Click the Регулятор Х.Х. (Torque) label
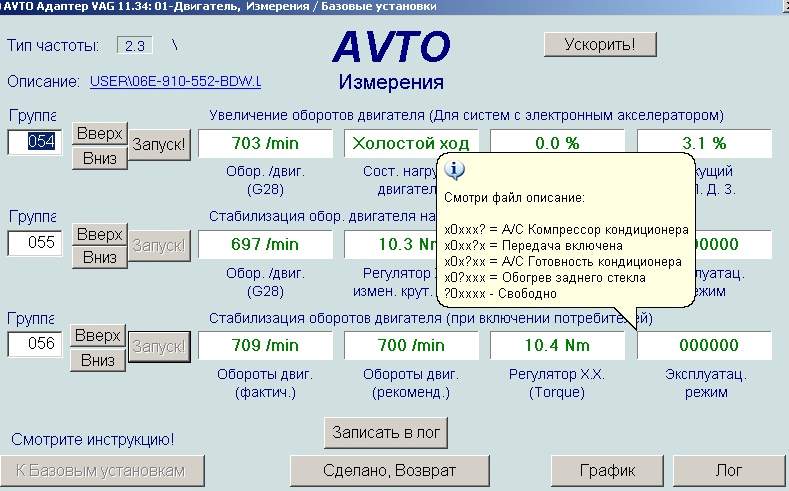The image size is (789, 491). [557, 383]
